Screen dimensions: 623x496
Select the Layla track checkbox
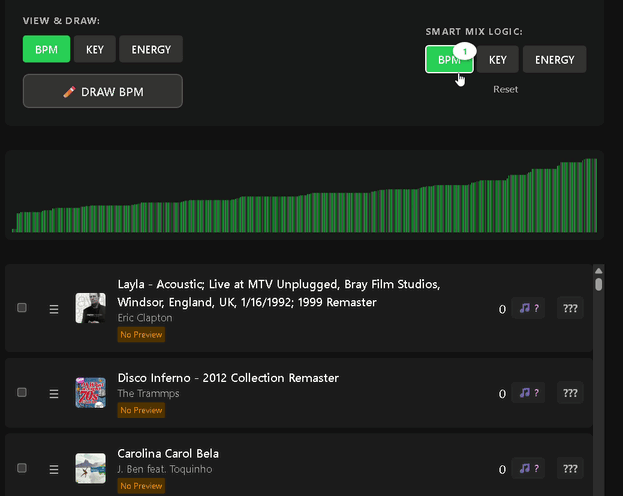pos(22,308)
